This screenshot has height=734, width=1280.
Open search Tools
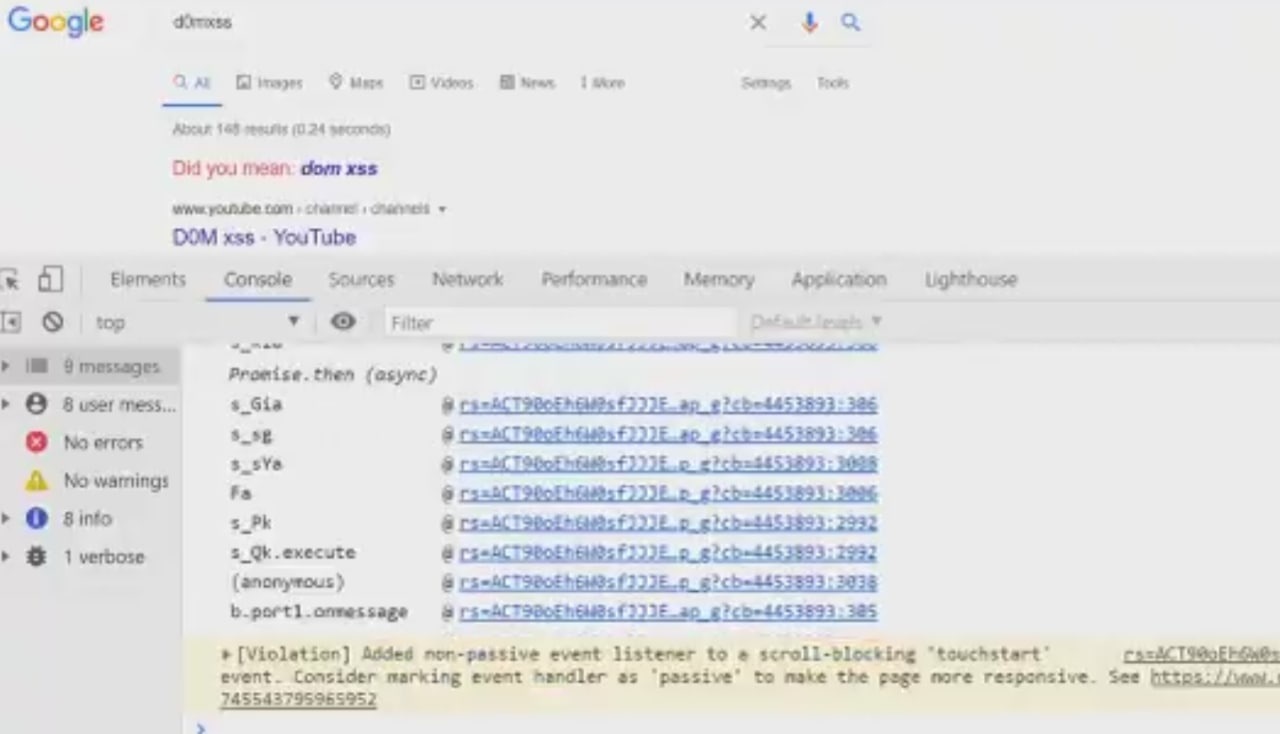pyautogui.click(x=833, y=83)
